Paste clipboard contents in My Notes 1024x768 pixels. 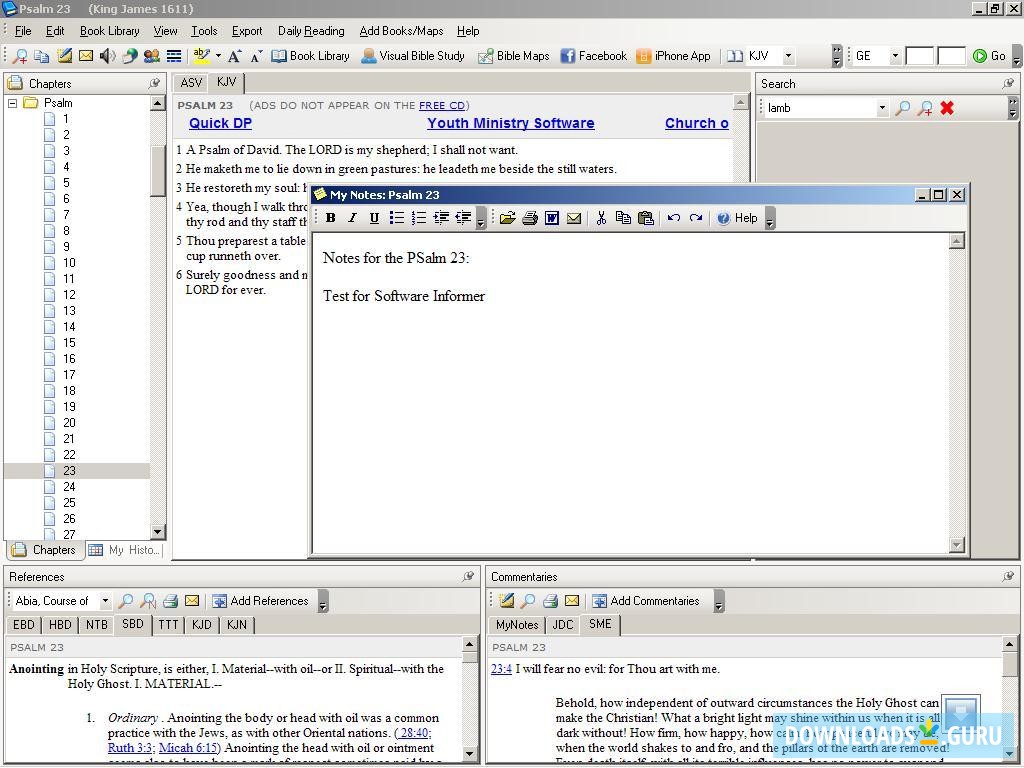[x=645, y=217]
